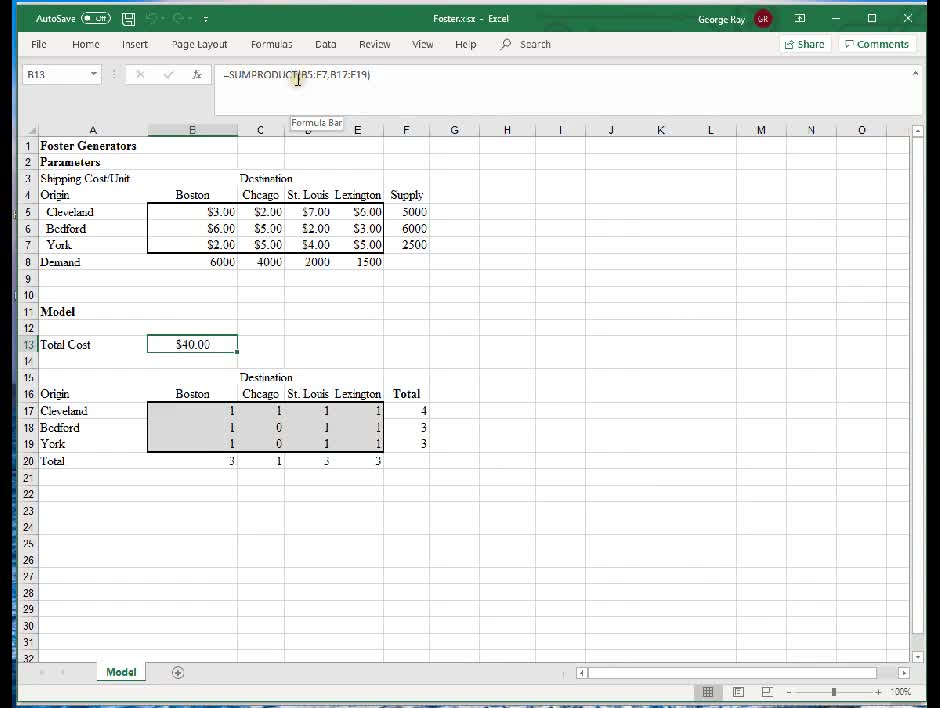Click vertical scrollbar up arrow
940x708 pixels.
coord(917,131)
